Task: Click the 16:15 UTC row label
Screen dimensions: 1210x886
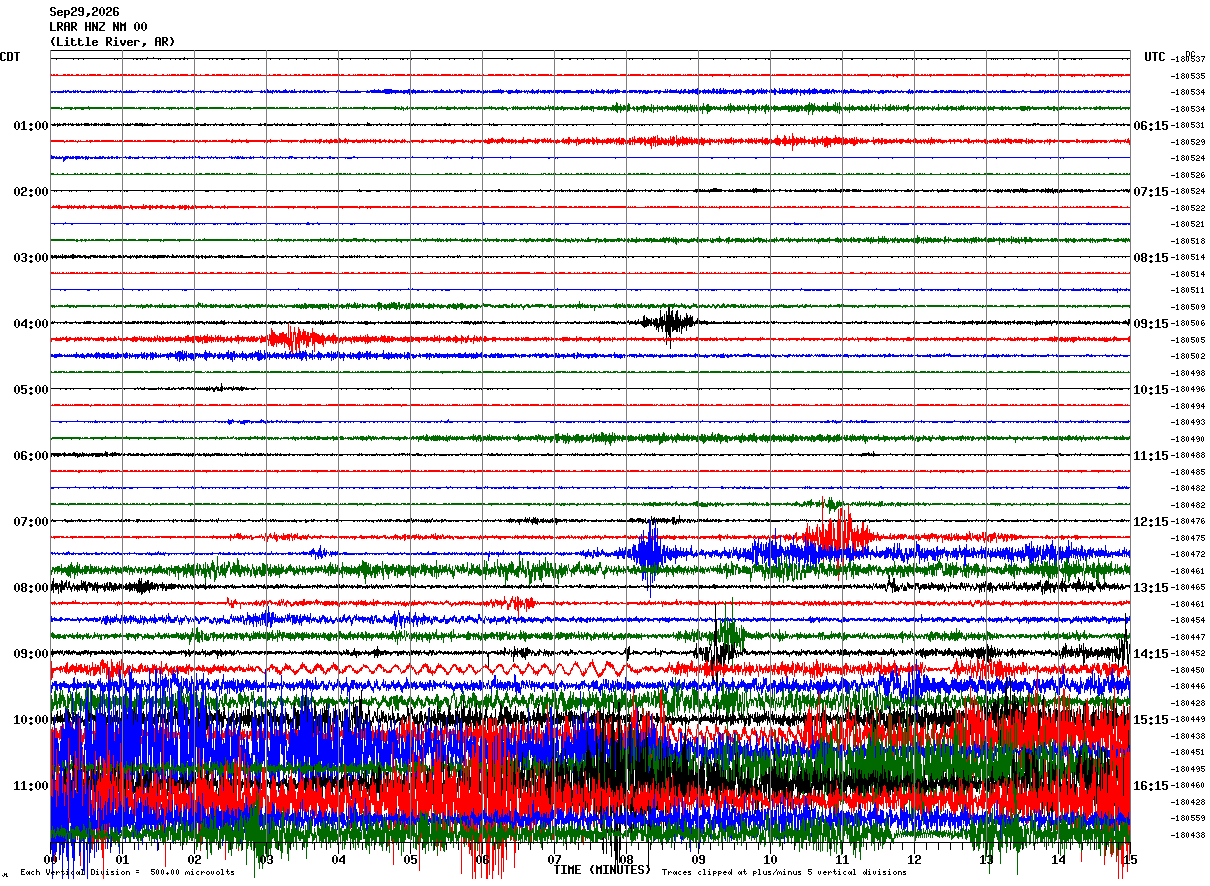Action: point(1150,786)
